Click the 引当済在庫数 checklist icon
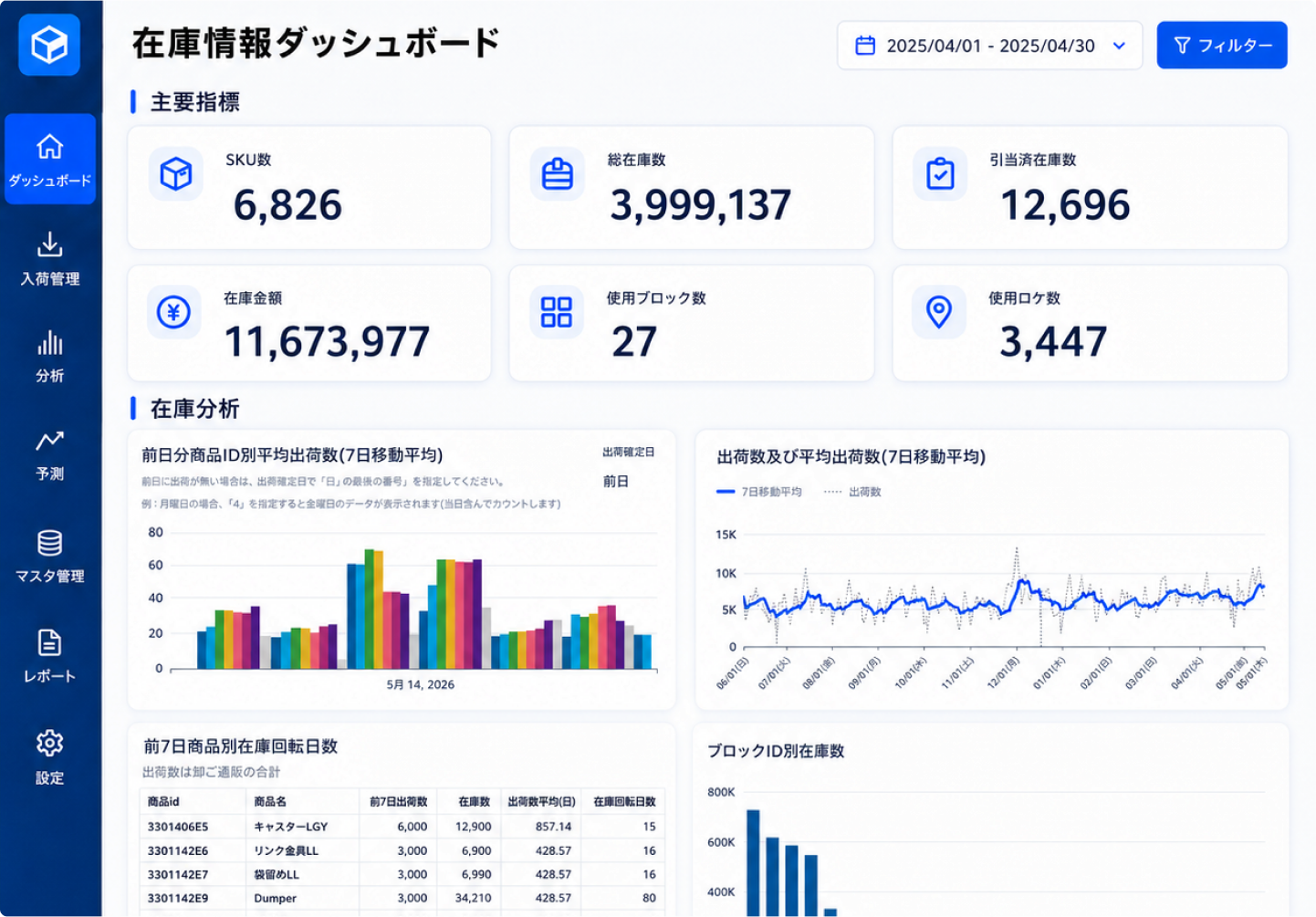This screenshot has height=917, width=1316. point(940,173)
